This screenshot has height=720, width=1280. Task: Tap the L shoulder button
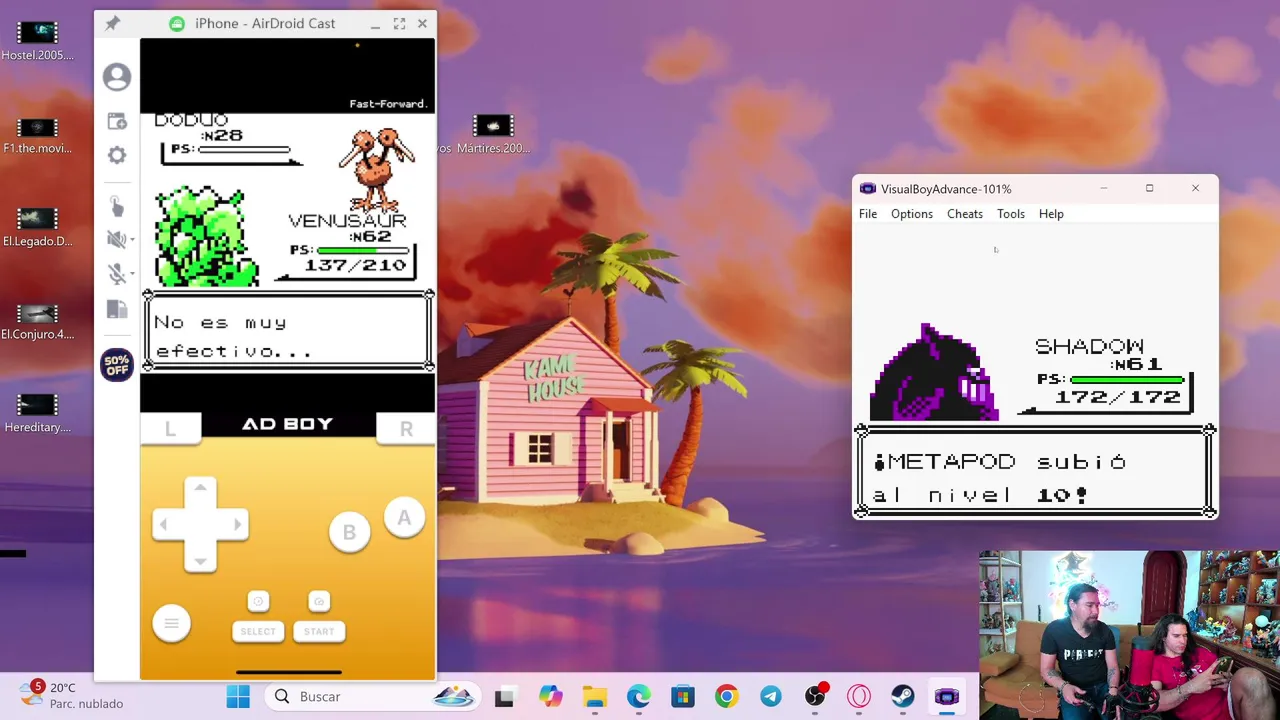(x=170, y=429)
